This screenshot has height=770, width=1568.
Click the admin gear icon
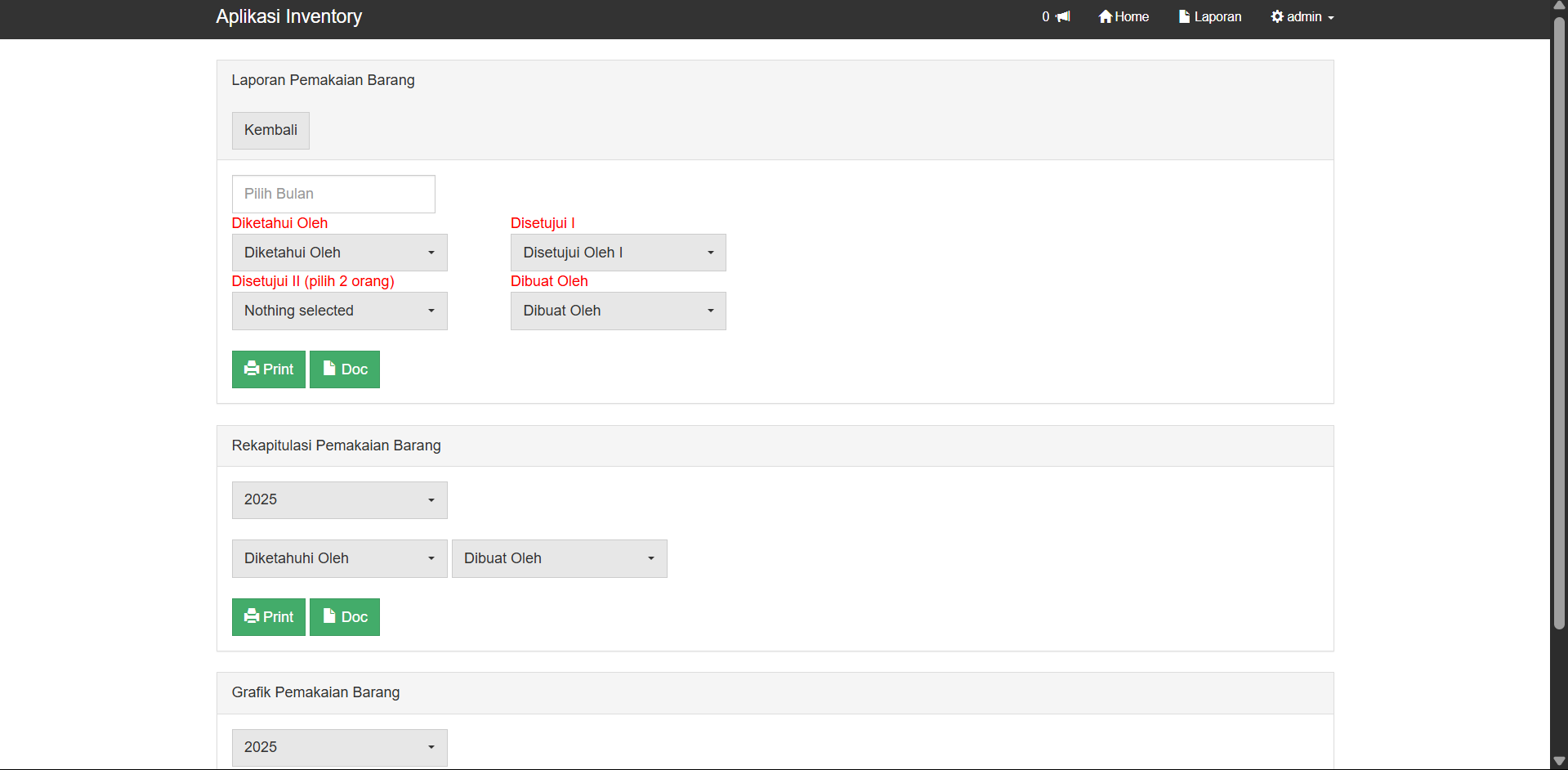coord(1277,16)
